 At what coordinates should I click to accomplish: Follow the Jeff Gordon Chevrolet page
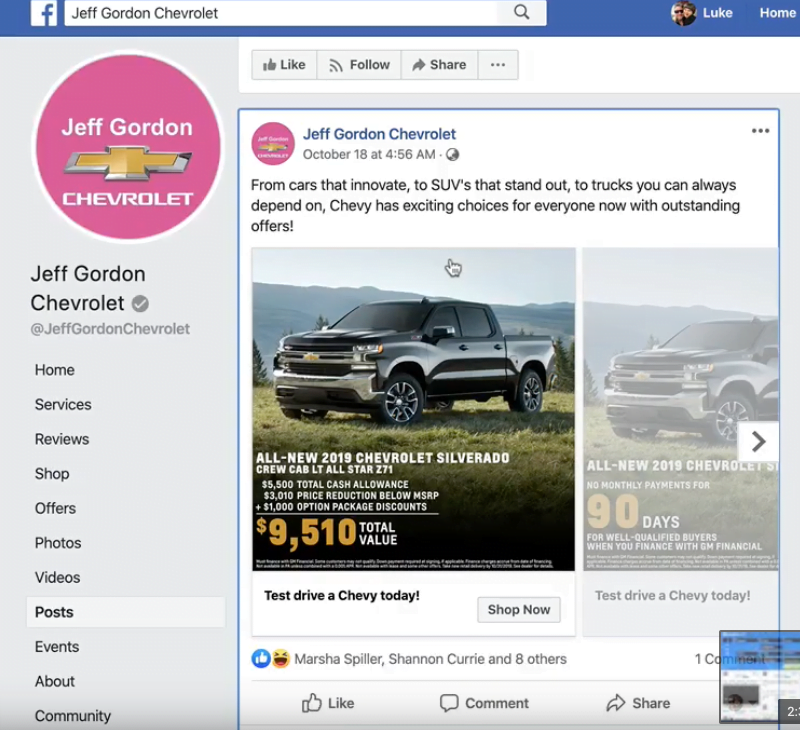tap(359, 64)
